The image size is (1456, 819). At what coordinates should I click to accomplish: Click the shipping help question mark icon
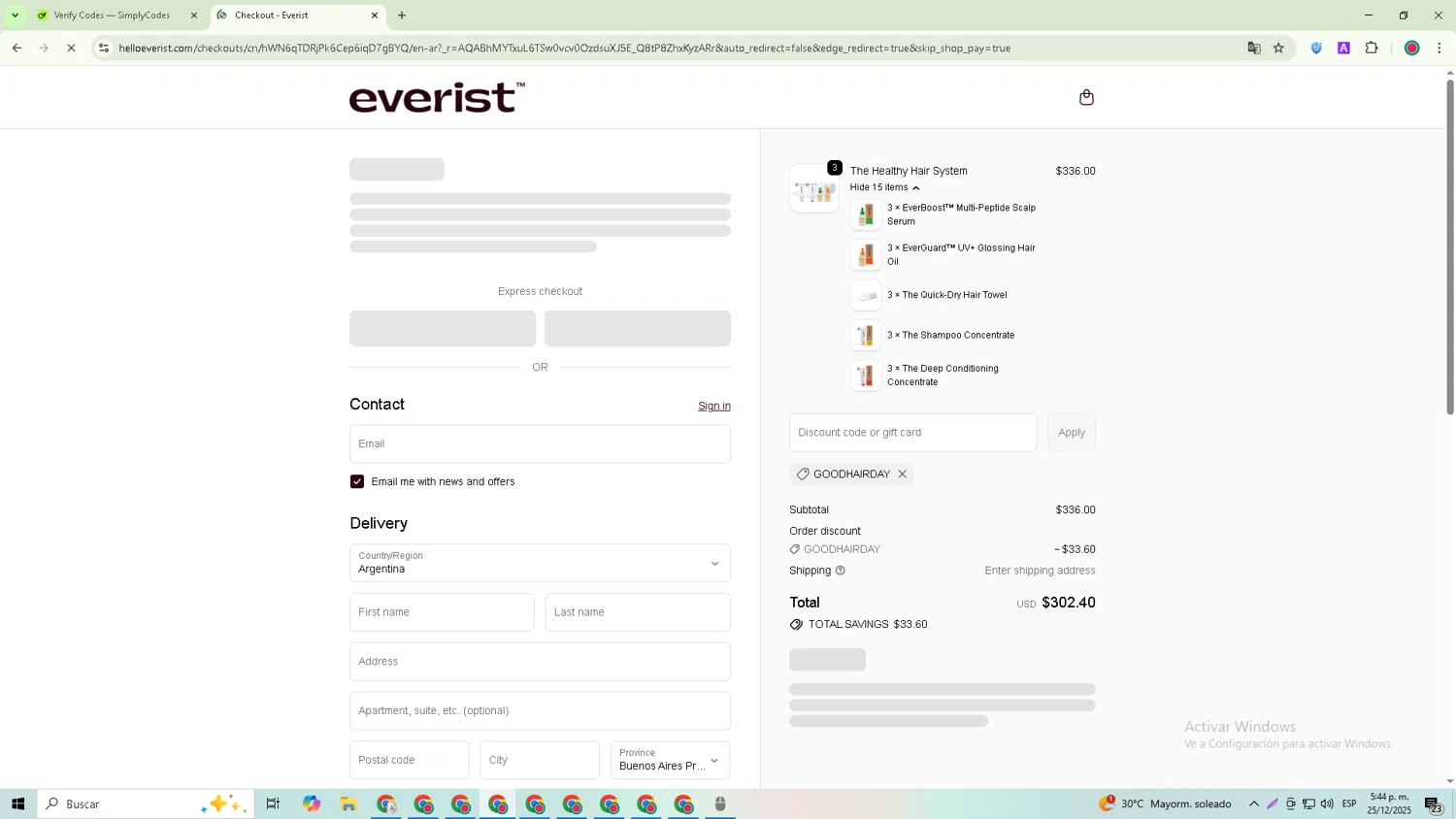tap(841, 571)
